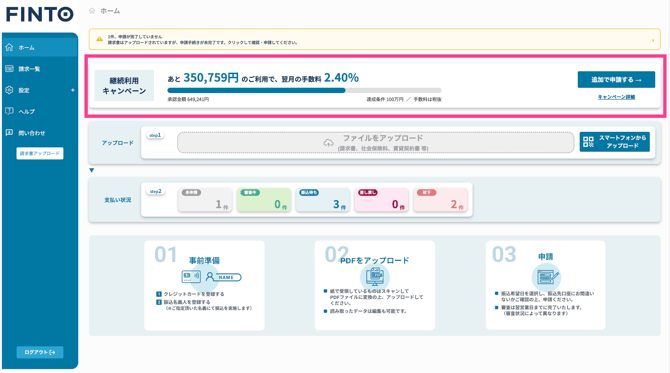Open the キャンペーン詳細 link
The image size is (670, 373).
pos(616,97)
